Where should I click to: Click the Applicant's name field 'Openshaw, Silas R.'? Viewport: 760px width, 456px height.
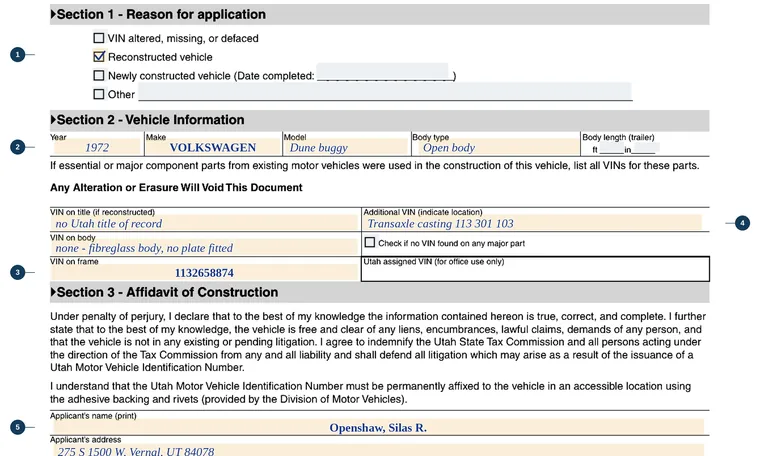[378, 427]
